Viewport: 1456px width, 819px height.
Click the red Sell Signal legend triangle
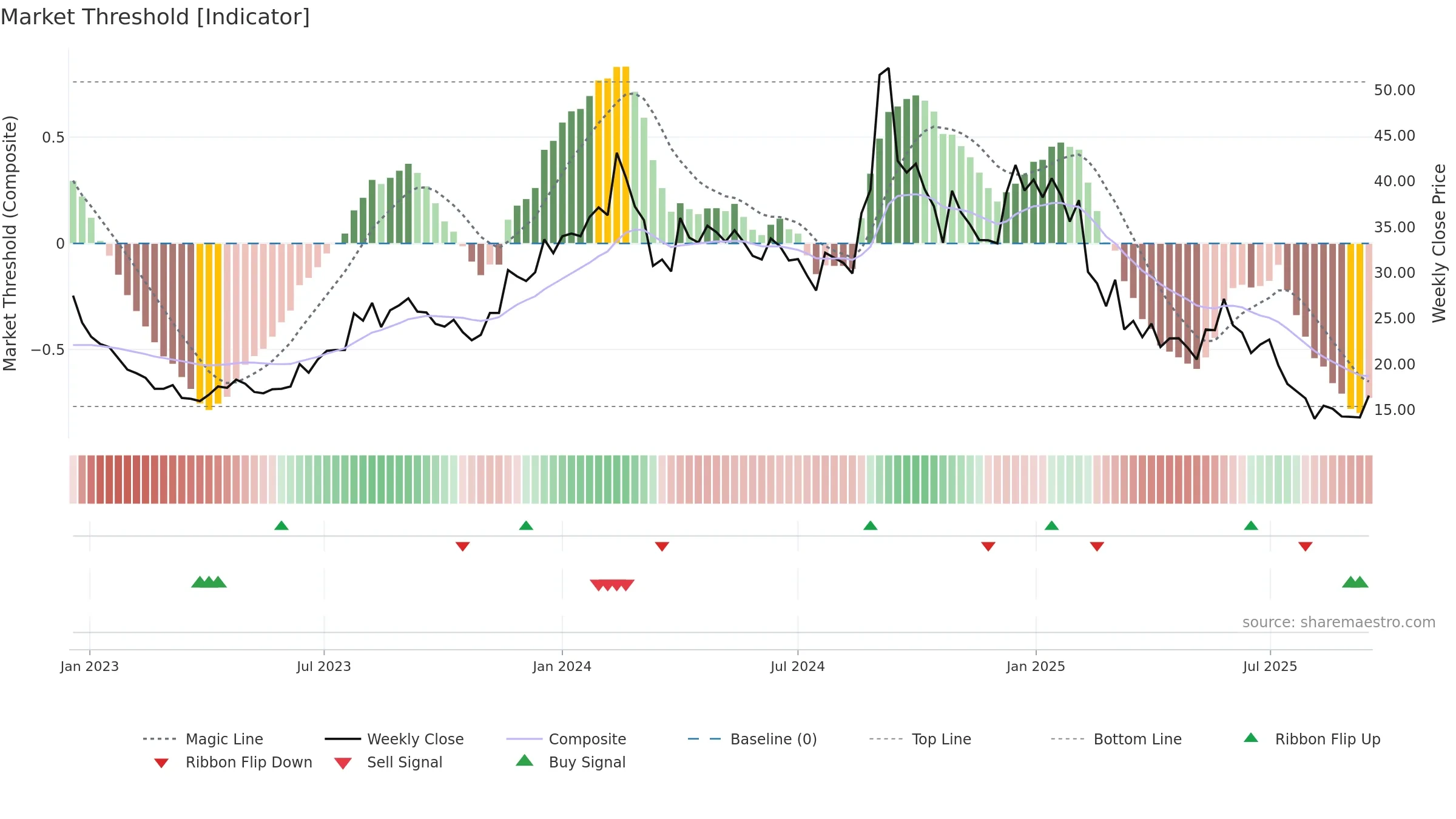pos(343,763)
